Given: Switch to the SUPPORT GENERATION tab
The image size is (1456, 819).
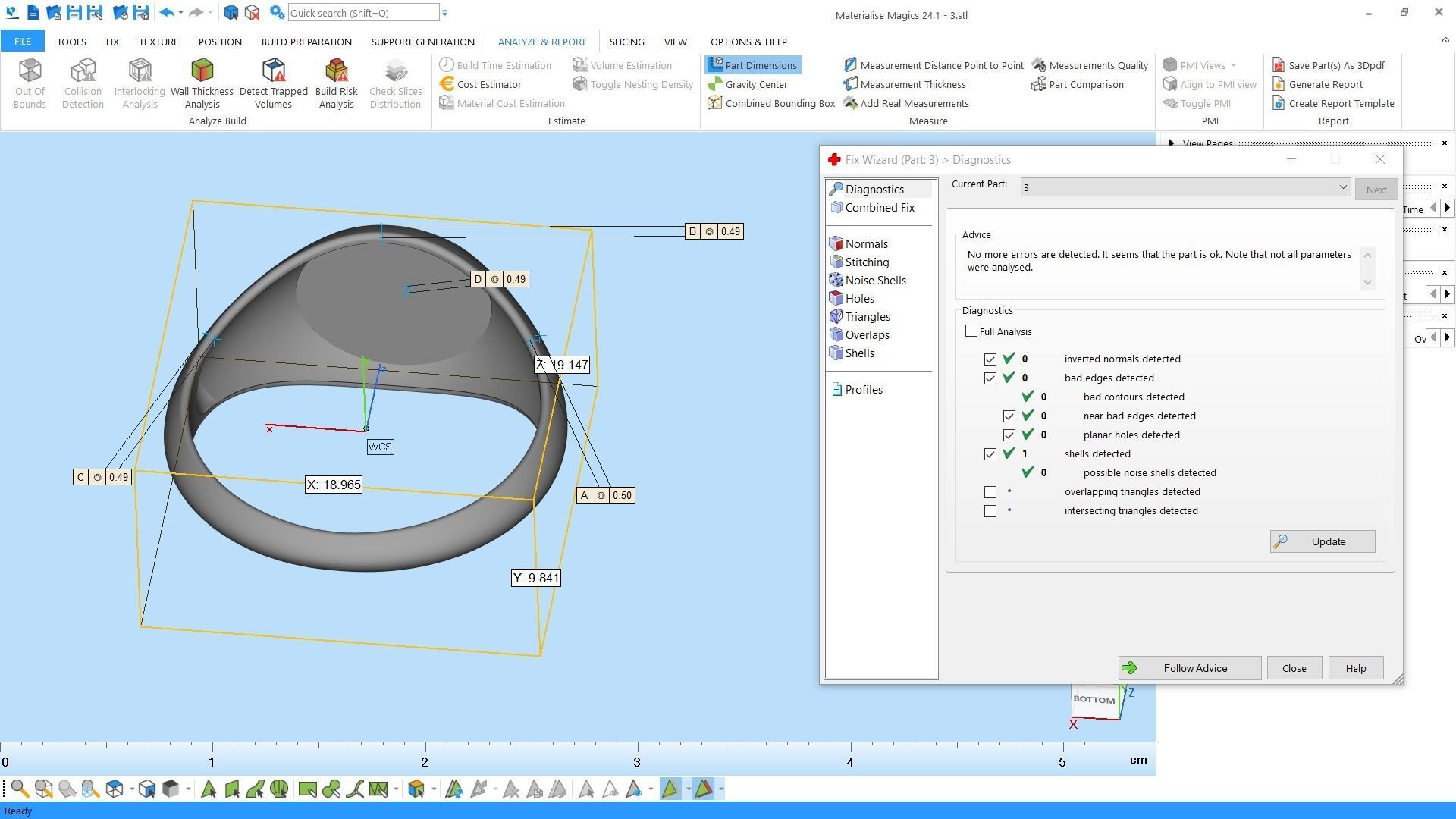Looking at the screenshot, I should pos(422,42).
